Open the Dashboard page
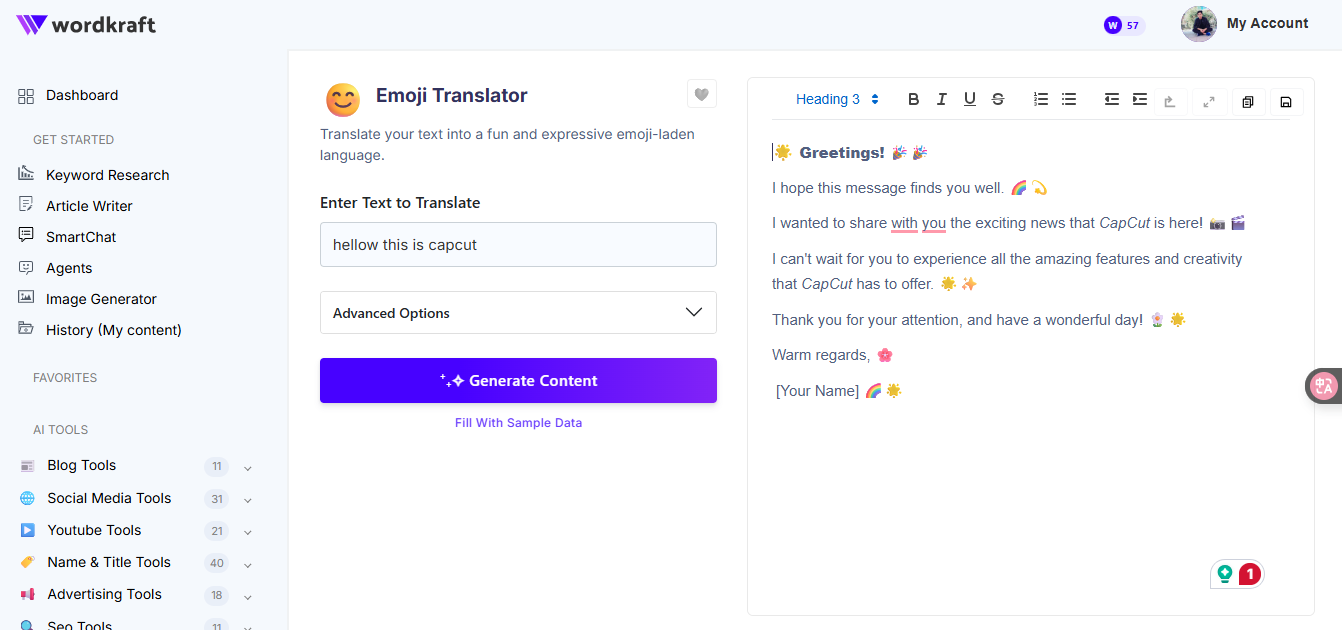This screenshot has width=1342, height=630. (x=82, y=95)
